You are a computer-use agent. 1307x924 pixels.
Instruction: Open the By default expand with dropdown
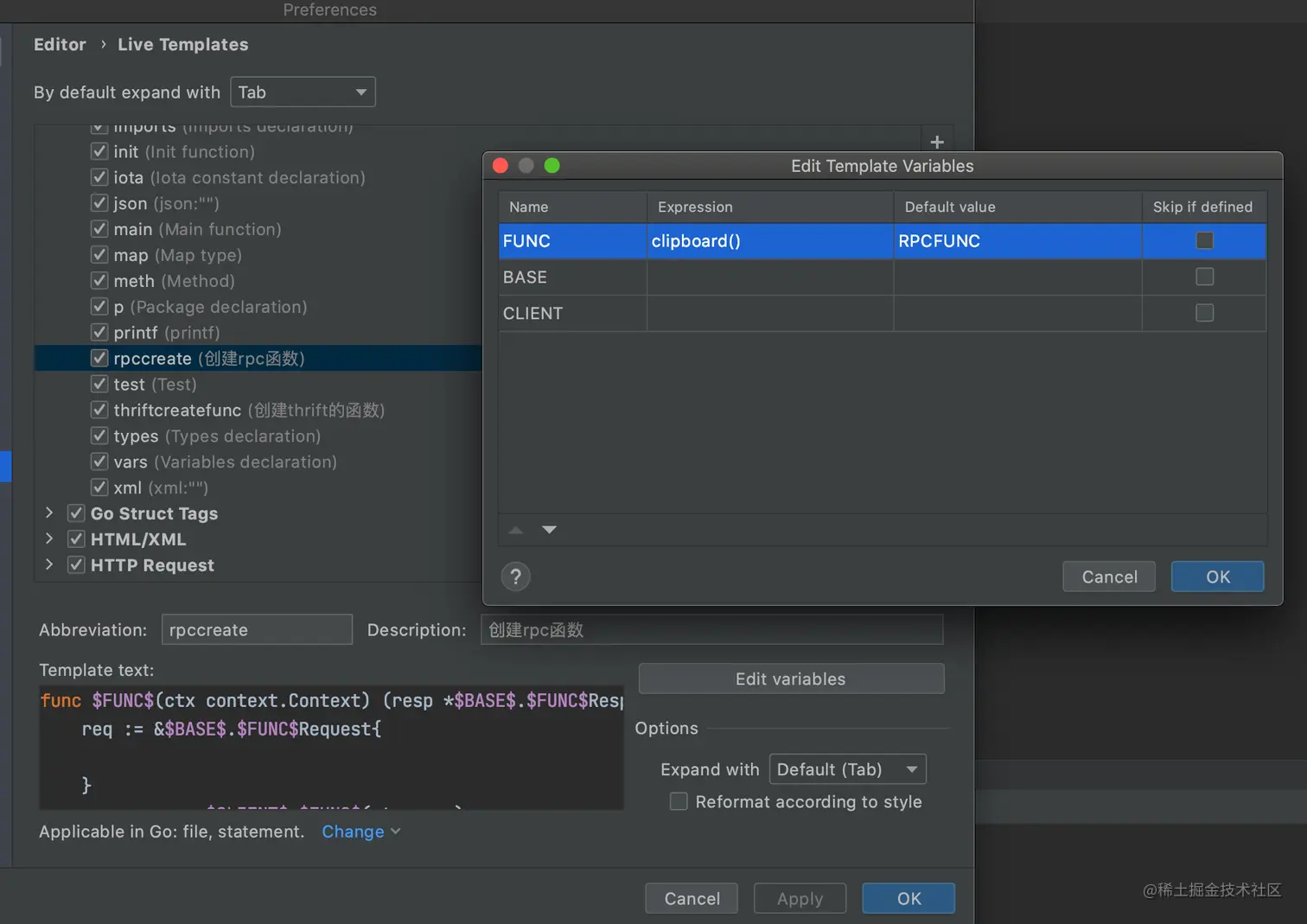pos(303,92)
